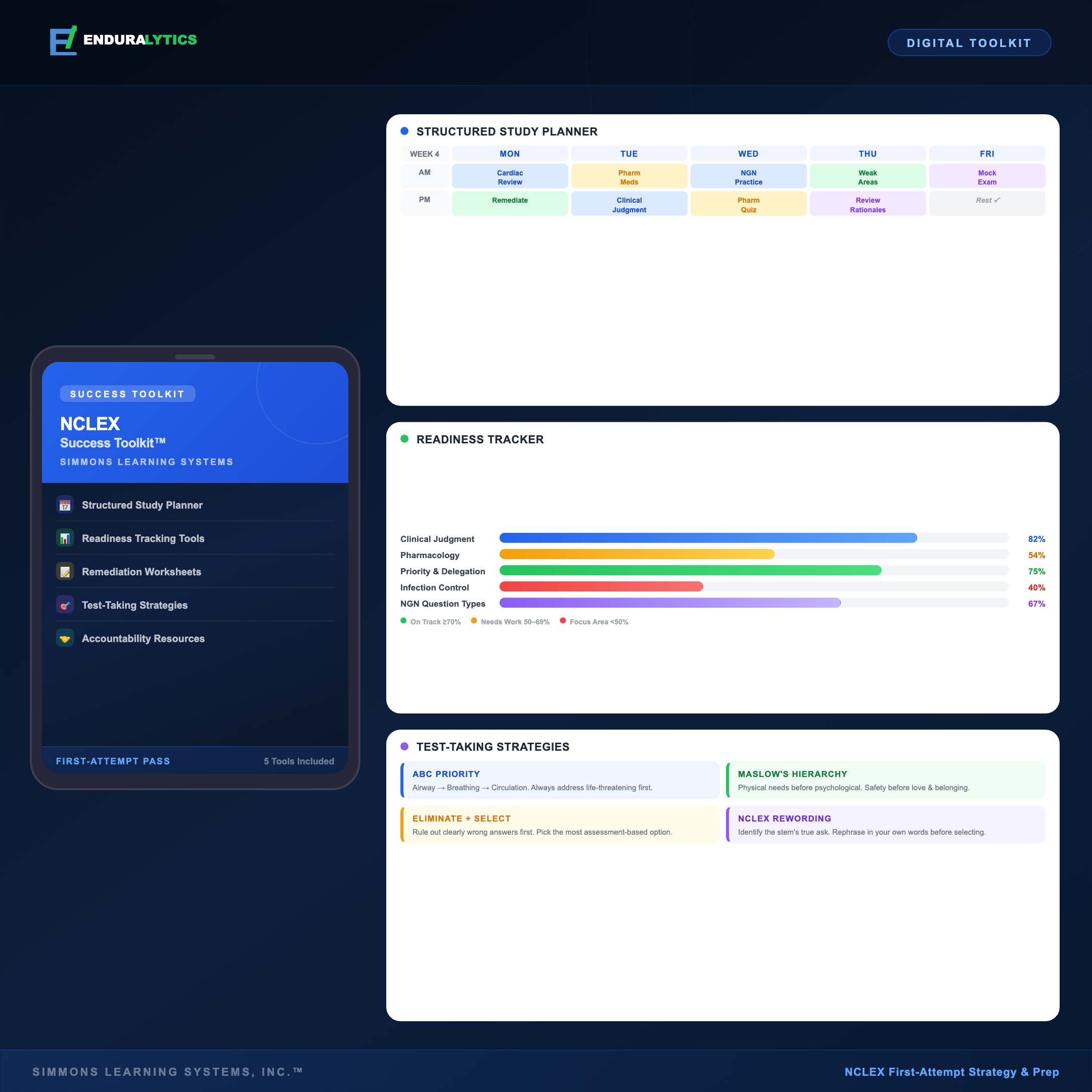Click the PM row label
The height and width of the screenshot is (1092, 1092).
(x=425, y=203)
